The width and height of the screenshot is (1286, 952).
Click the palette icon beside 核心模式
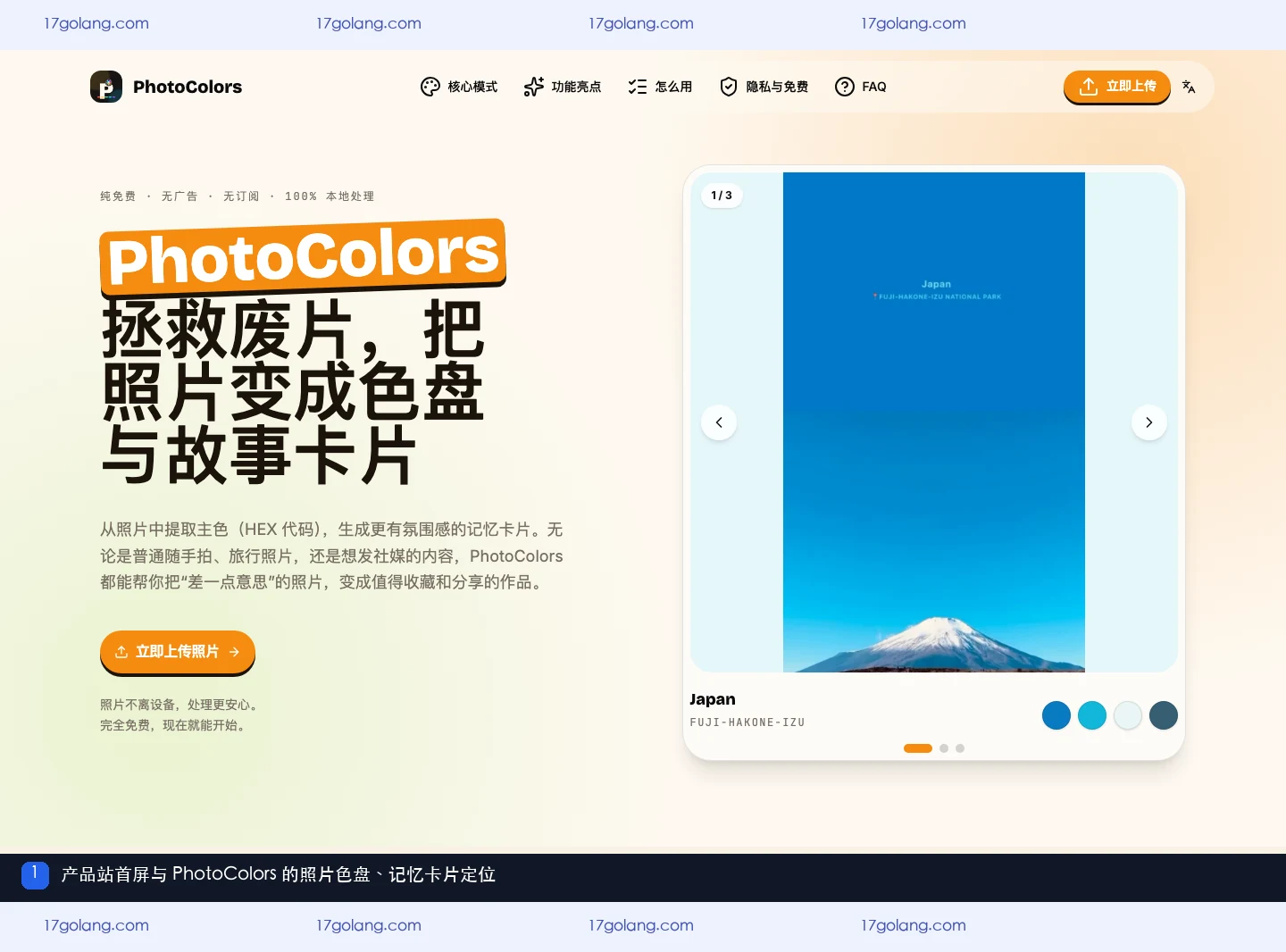(430, 87)
